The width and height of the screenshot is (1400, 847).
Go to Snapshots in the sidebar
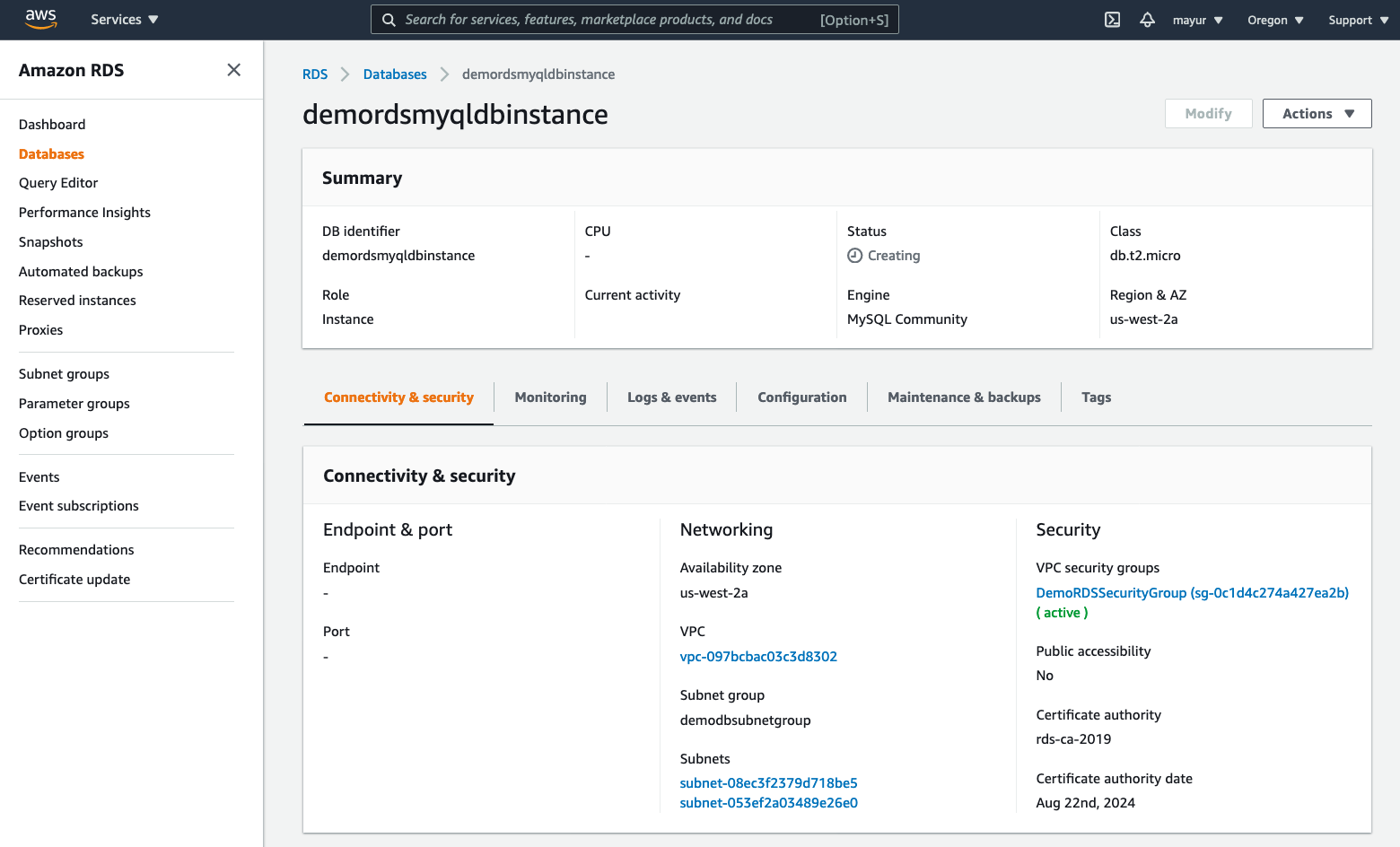51,242
